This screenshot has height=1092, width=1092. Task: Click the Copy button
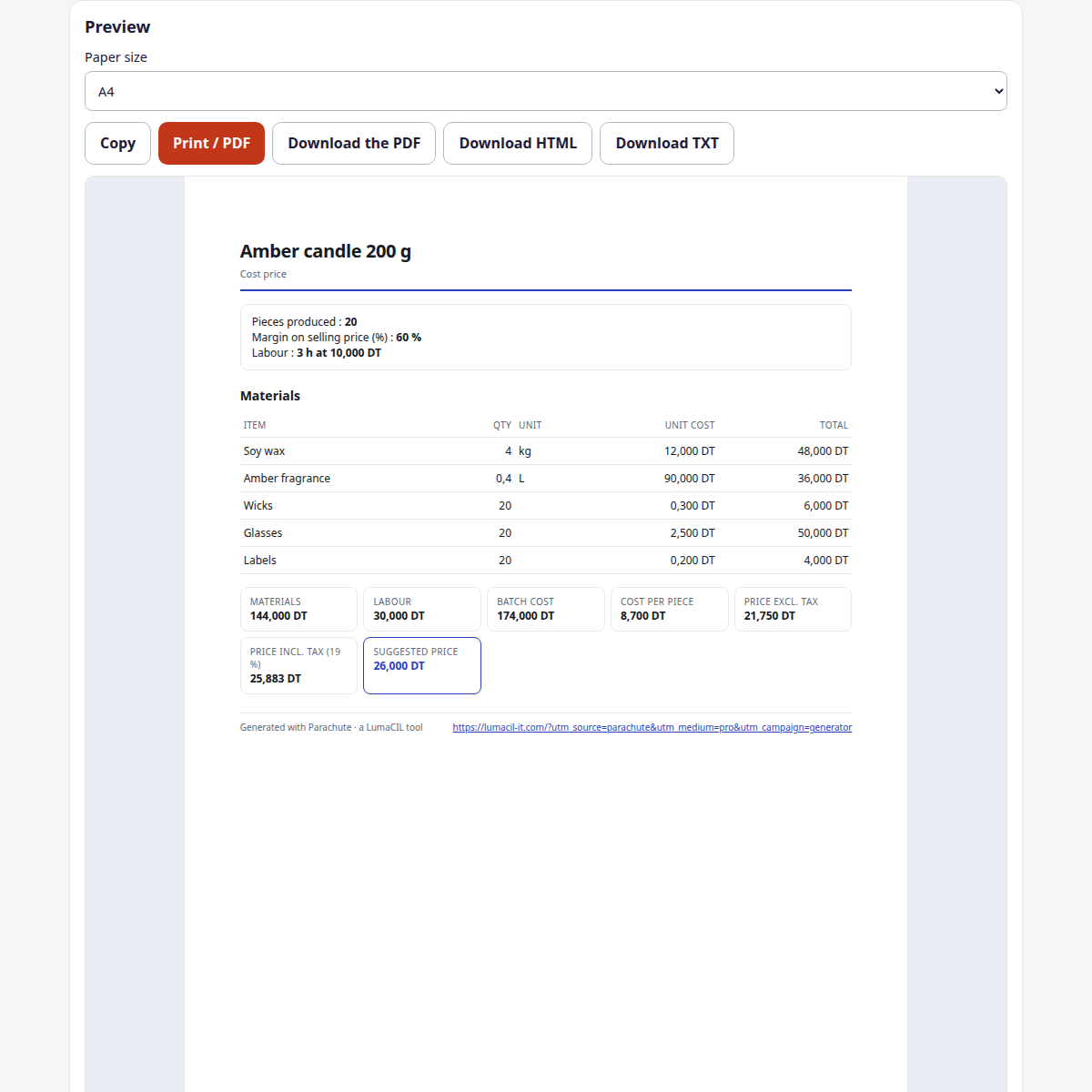(117, 143)
